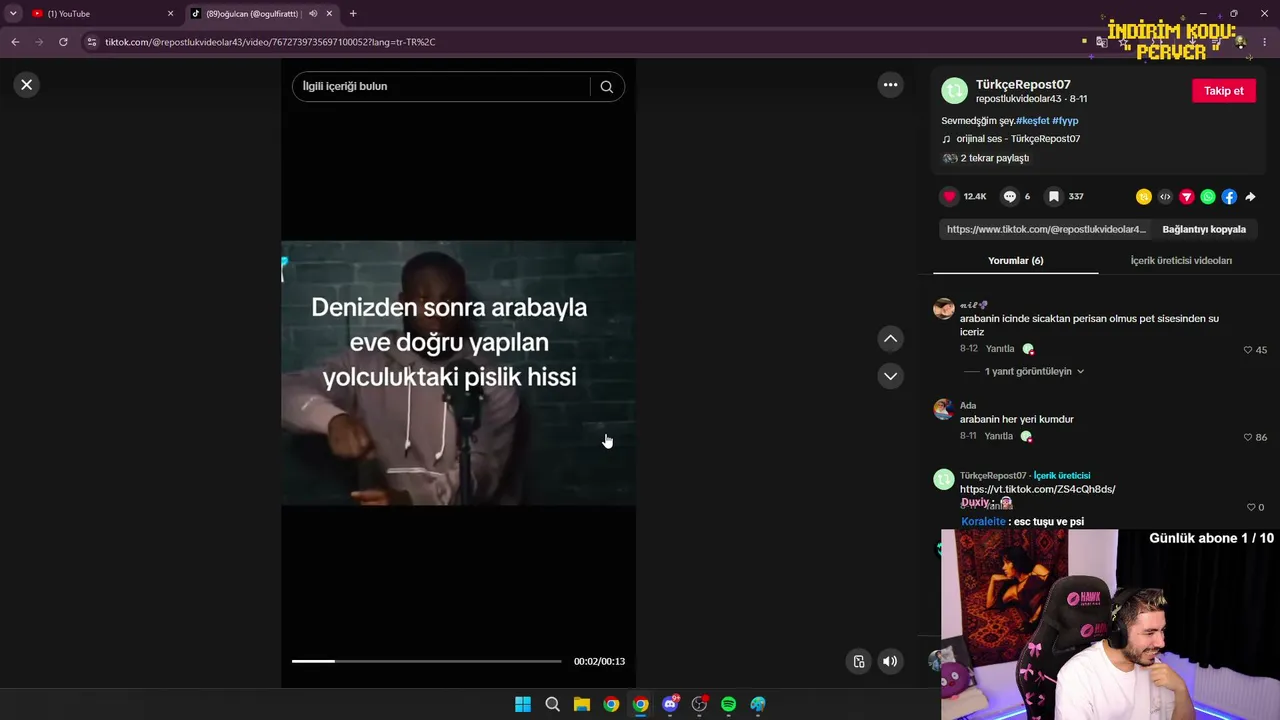Like the video with the heart icon
1280x720 pixels.
tap(950, 197)
